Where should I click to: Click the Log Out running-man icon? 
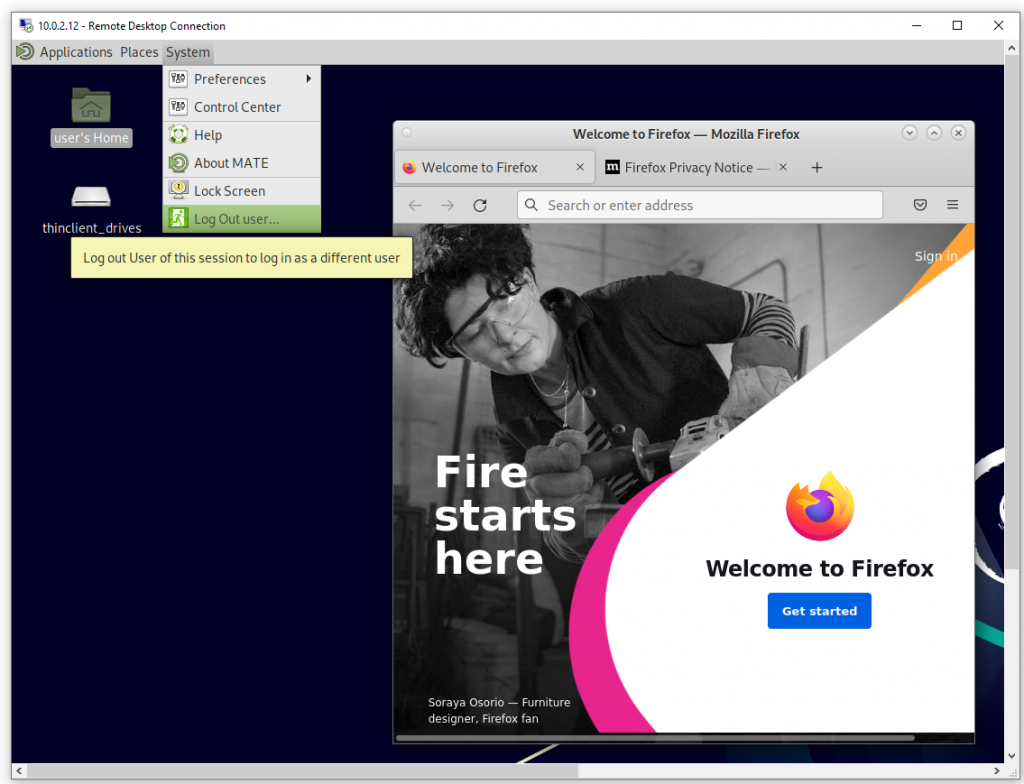click(x=178, y=218)
